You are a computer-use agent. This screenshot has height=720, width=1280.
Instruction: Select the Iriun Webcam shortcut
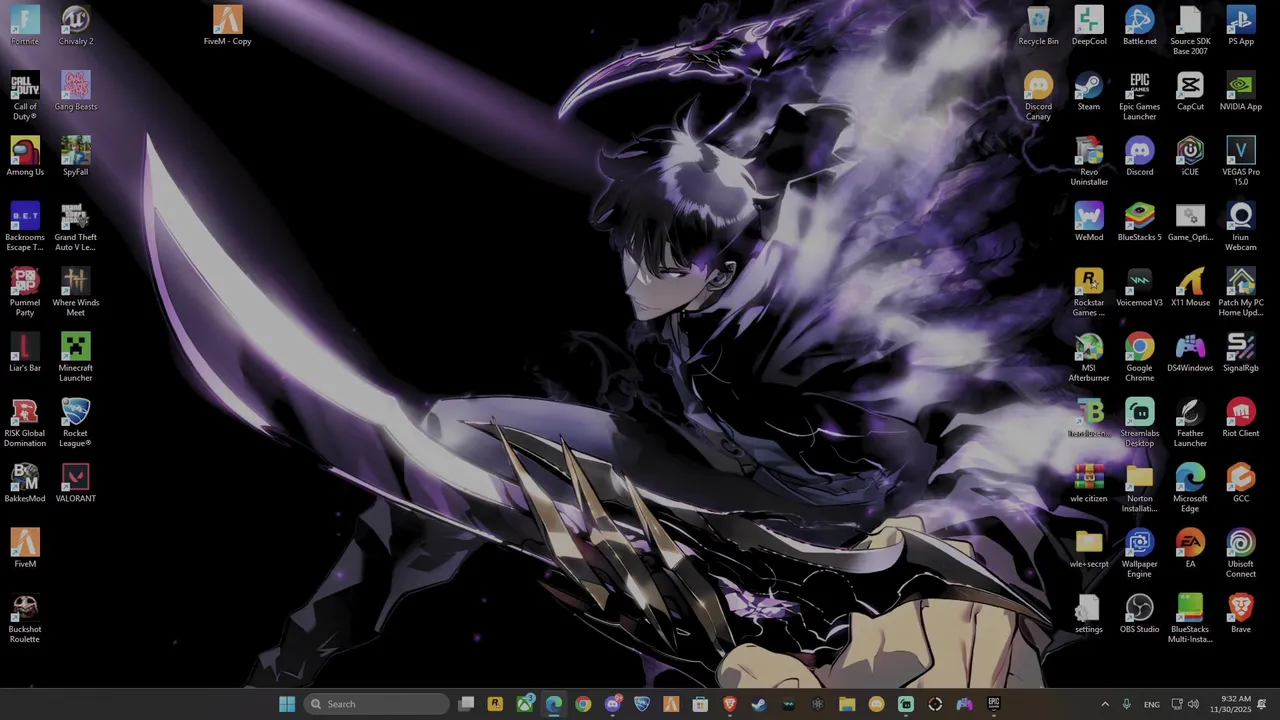[1241, 227]
